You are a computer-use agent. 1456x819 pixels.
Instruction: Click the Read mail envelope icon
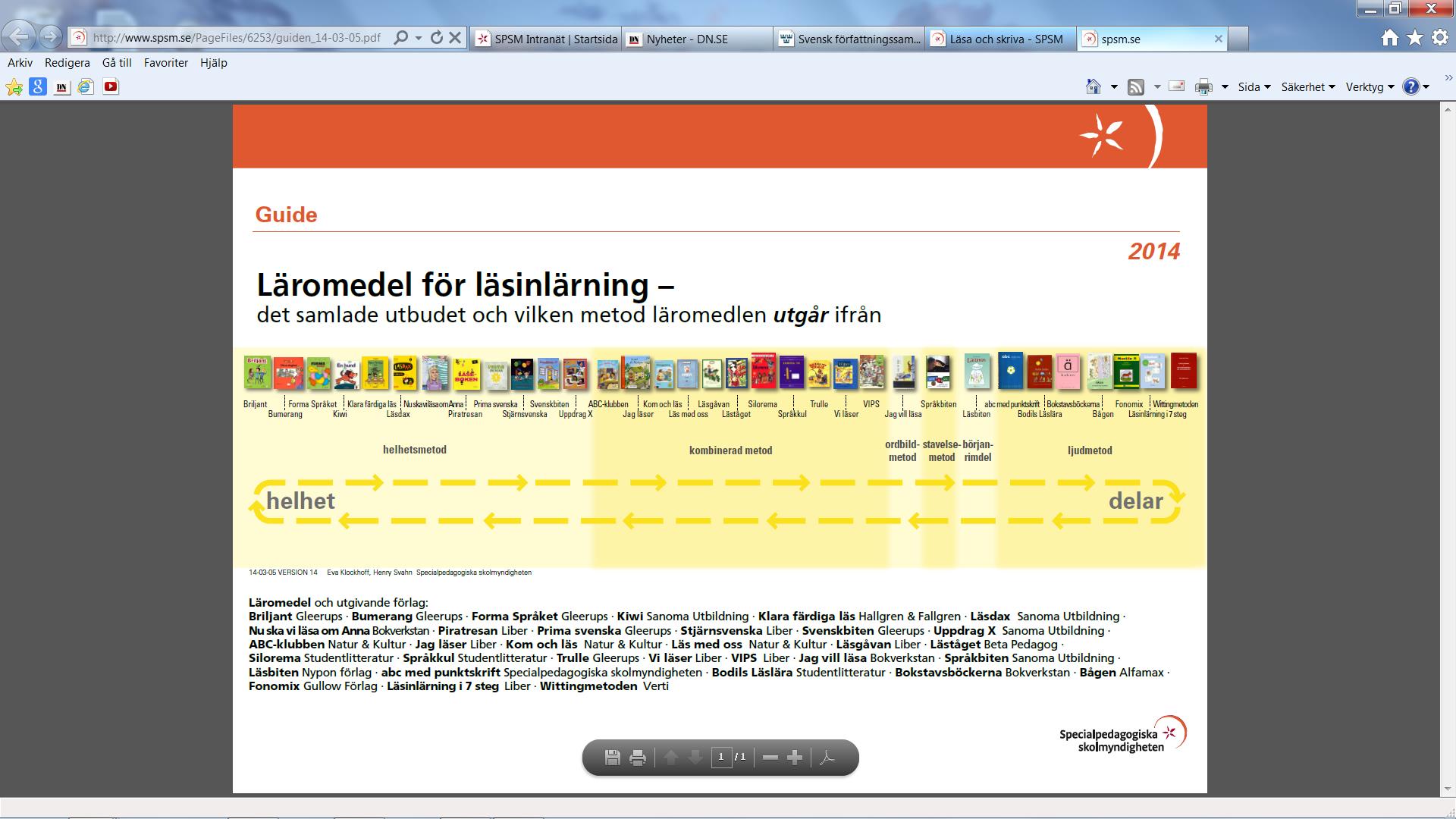click(x=1177, y=86)
